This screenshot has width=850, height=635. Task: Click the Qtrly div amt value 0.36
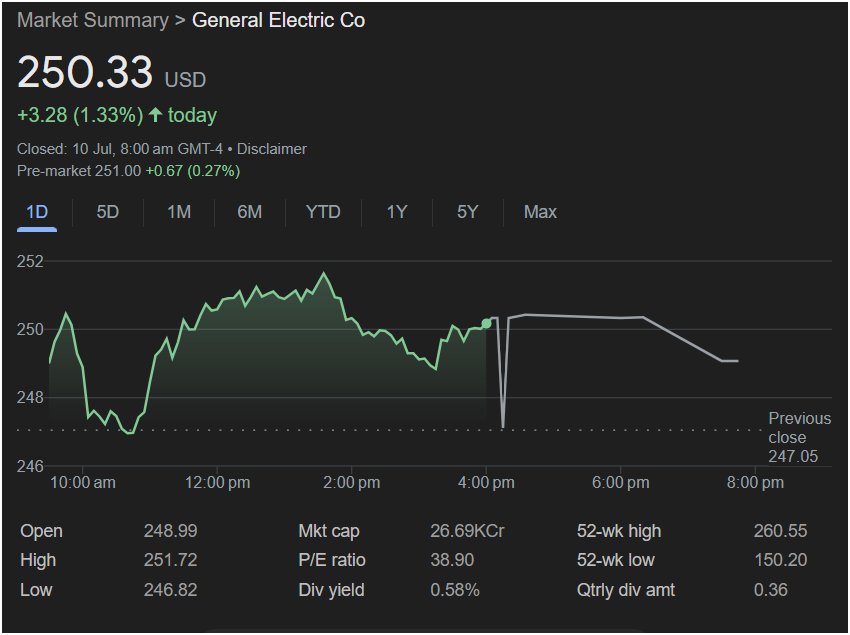coord(770,590)
